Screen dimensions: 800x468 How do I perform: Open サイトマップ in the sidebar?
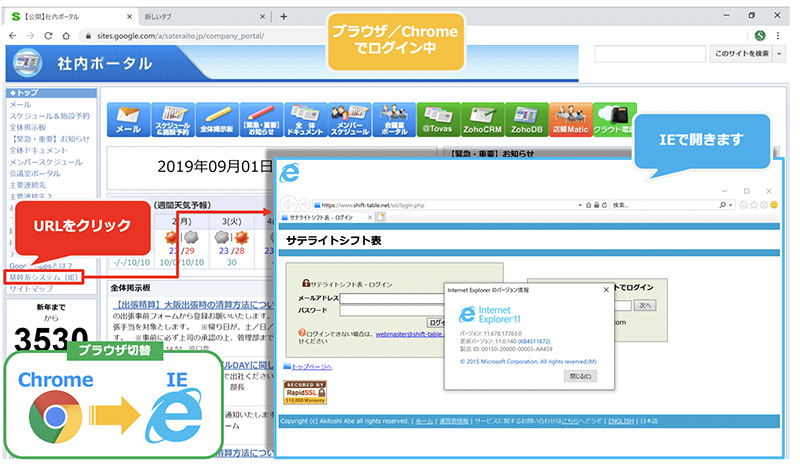coord(31,289)
